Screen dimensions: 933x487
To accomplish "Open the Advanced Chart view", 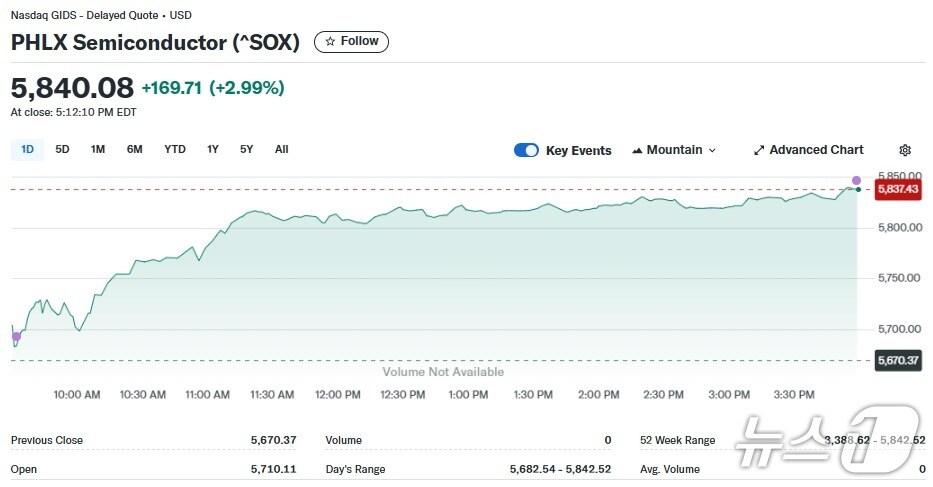I will [815, 150].
